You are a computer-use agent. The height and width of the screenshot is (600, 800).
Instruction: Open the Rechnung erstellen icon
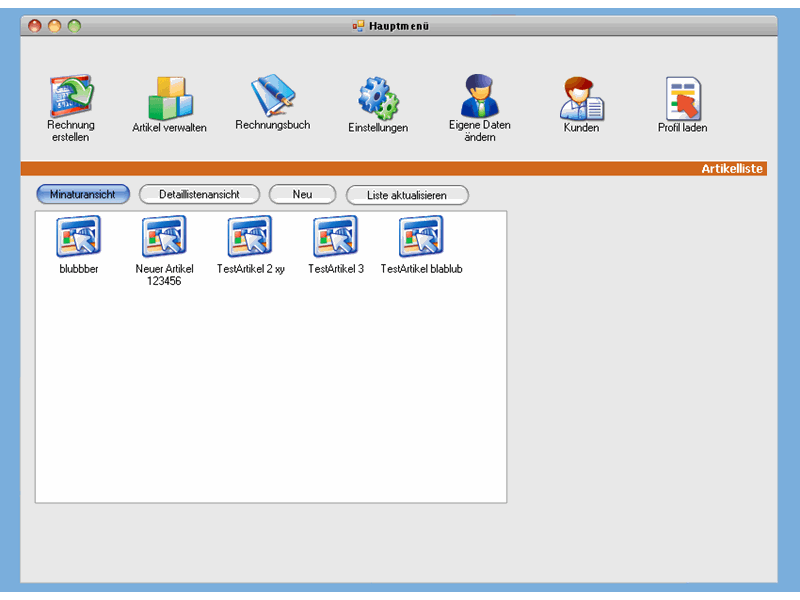71,96
